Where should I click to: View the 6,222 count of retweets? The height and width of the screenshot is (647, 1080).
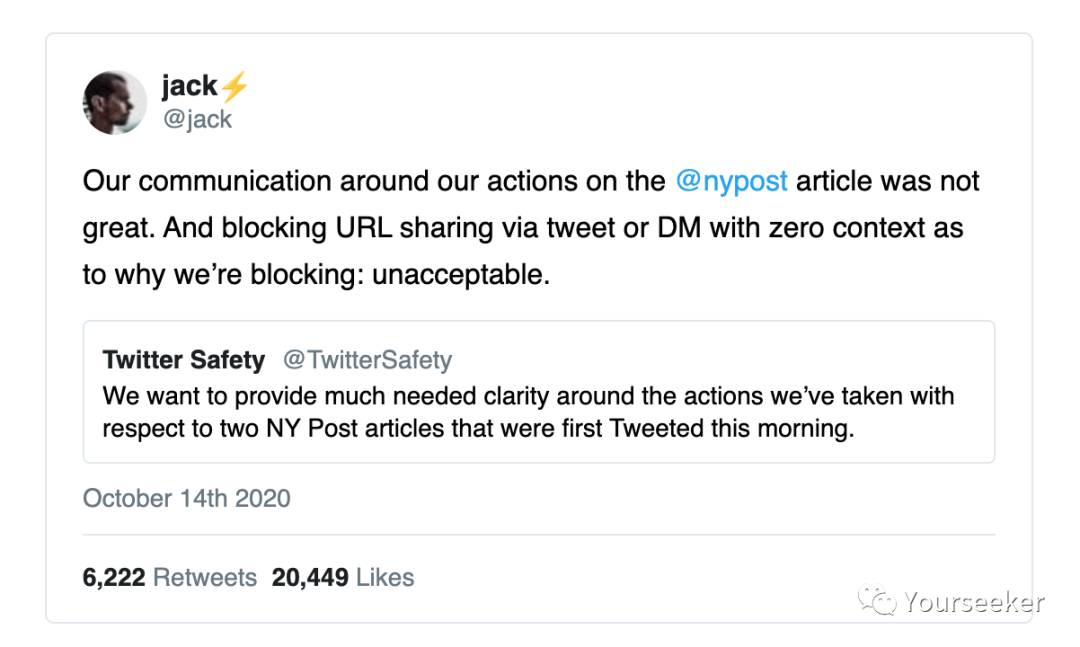coord(114,577)
